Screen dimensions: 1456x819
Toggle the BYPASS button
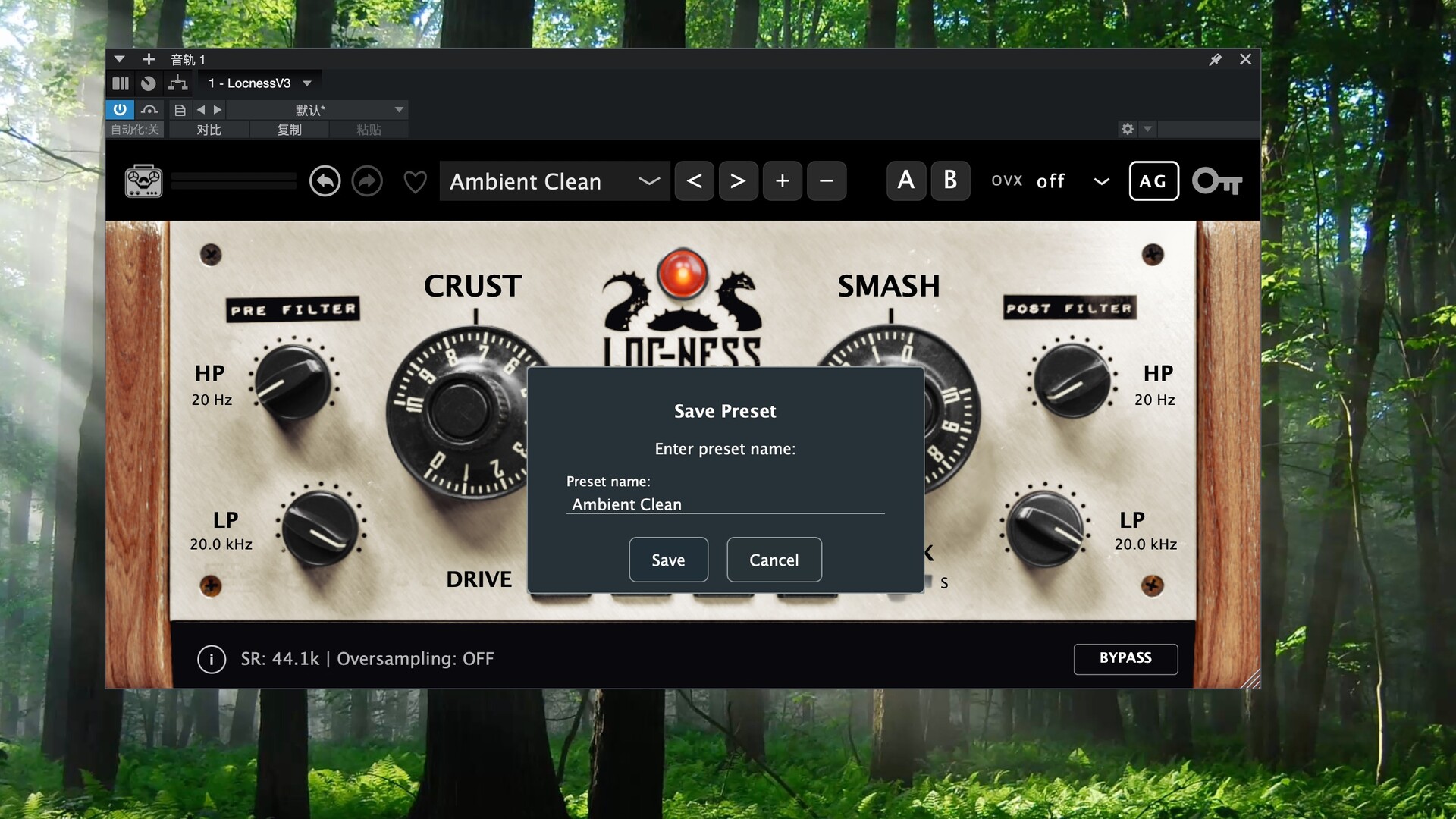1125,658
